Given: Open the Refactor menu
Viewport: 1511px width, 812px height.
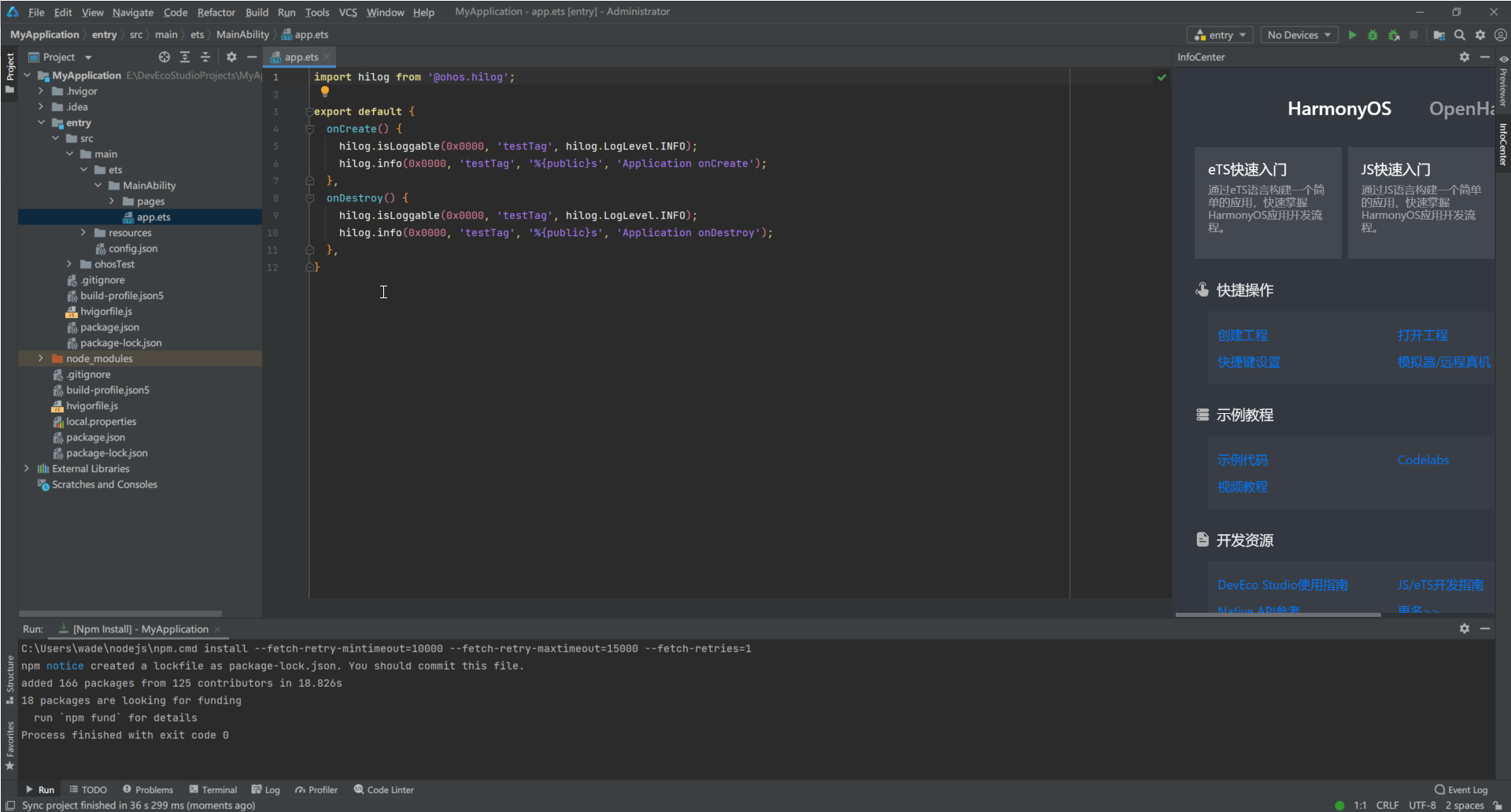Looking at the screenshot, I should coord(216,12).
